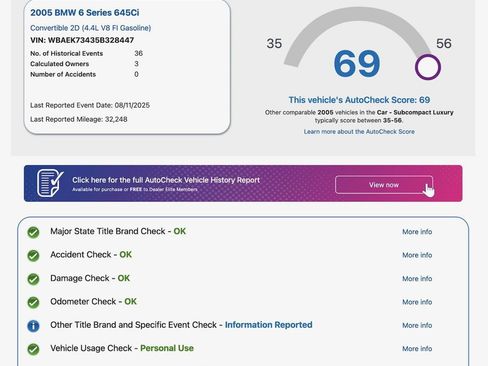Click the gauge low-end label 35
Screen dimensions: 488x366
(274, 44)
